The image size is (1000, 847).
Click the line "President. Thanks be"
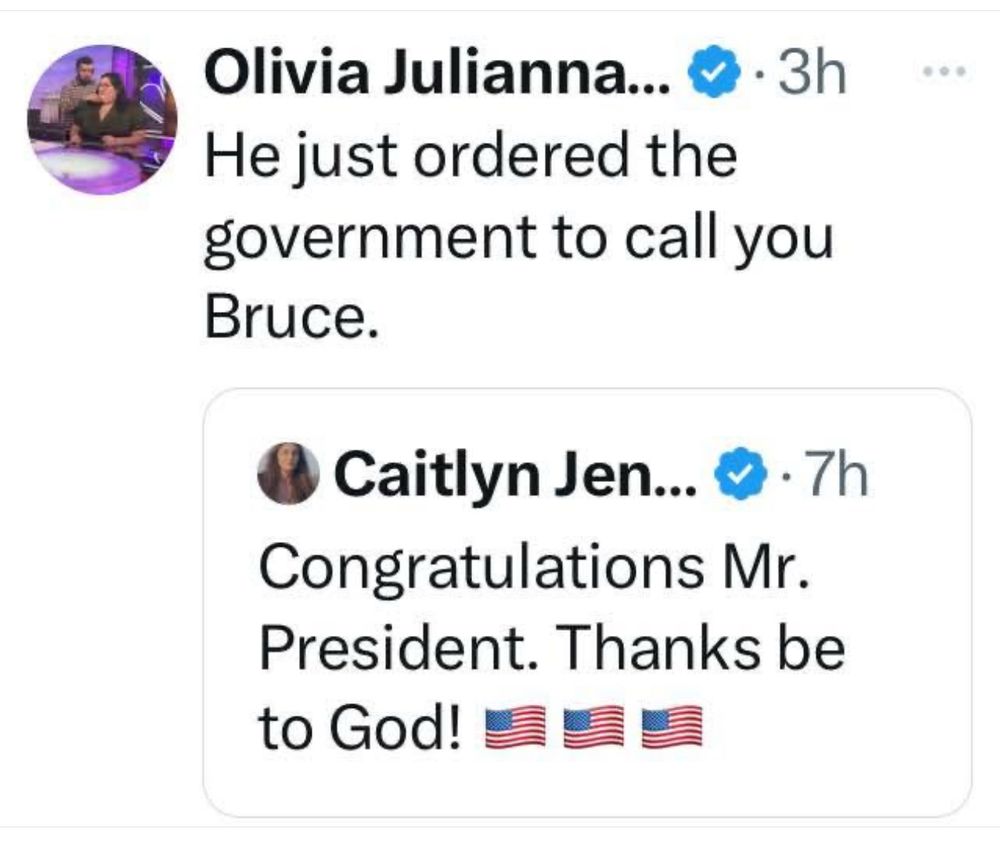click(x=552, y=649)
